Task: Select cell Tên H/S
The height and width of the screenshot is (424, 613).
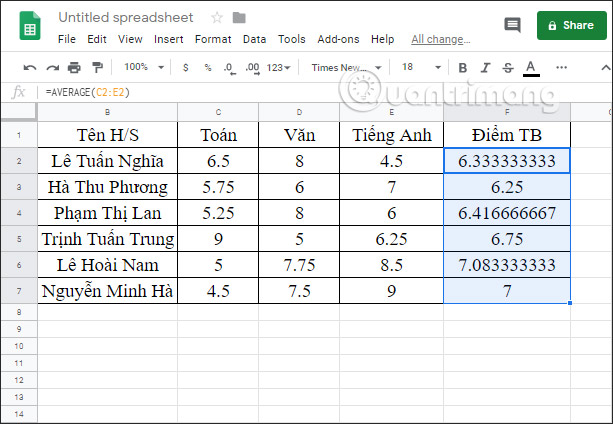Action: [x=108, y=135]
